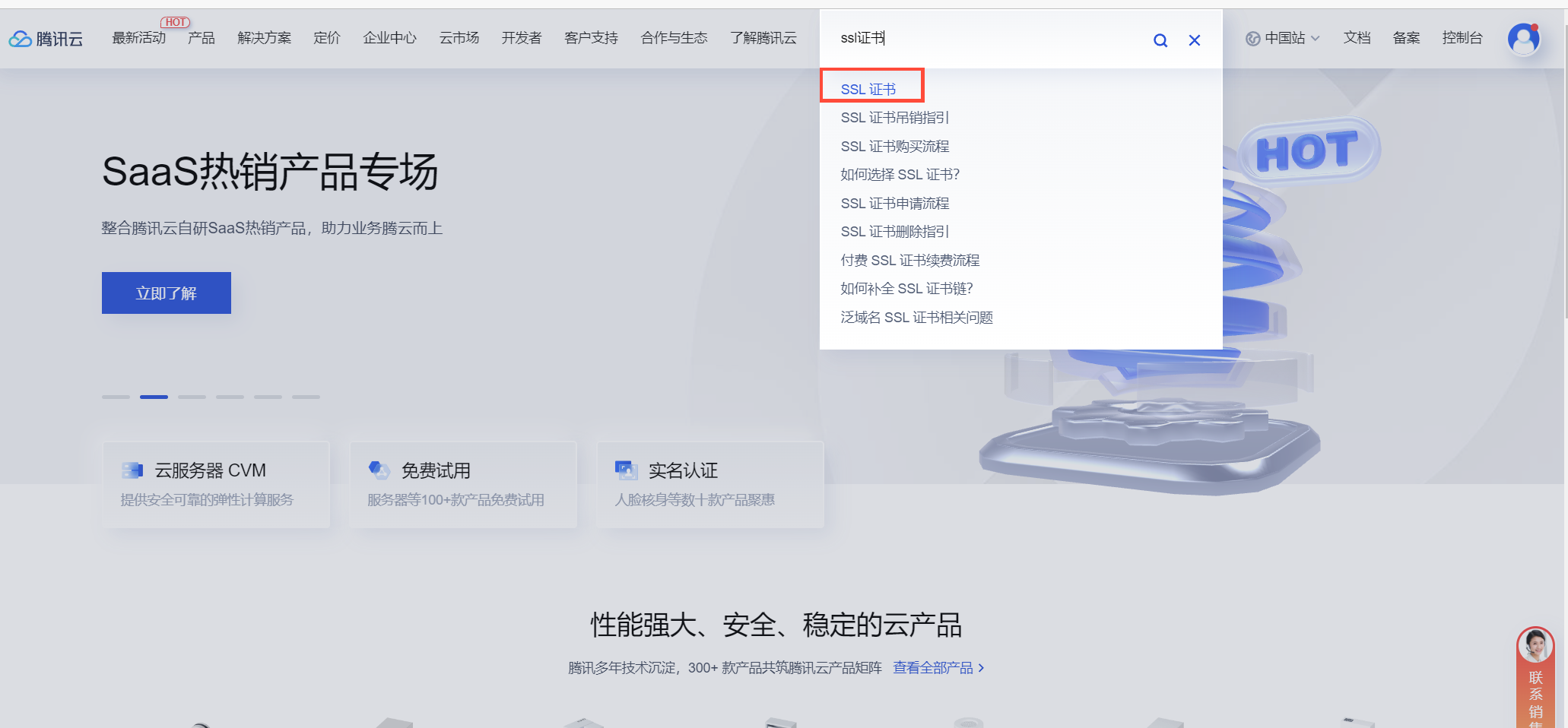Select 如何补全 SSL 证书链? suggestion
Viewport: 1568px width, 728px height.
tap(906, 289)
